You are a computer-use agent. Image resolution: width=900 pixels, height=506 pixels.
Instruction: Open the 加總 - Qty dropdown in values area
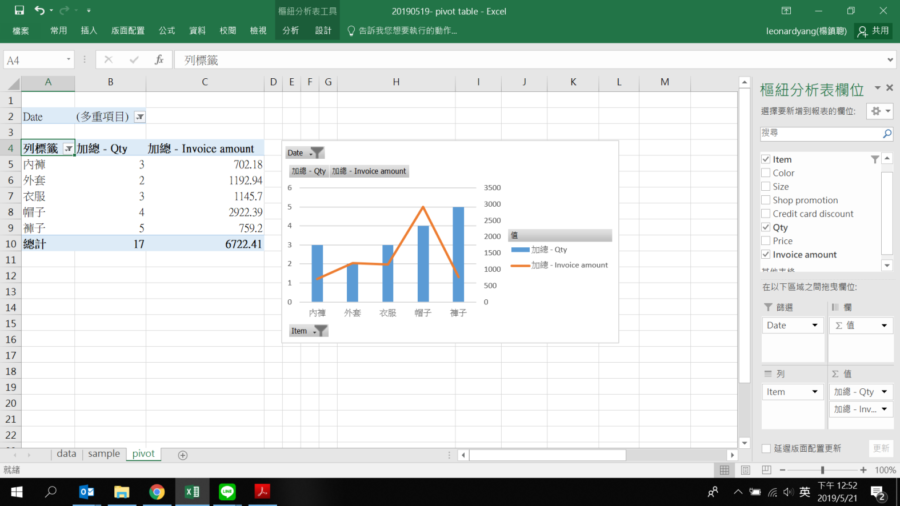(884, 392)
